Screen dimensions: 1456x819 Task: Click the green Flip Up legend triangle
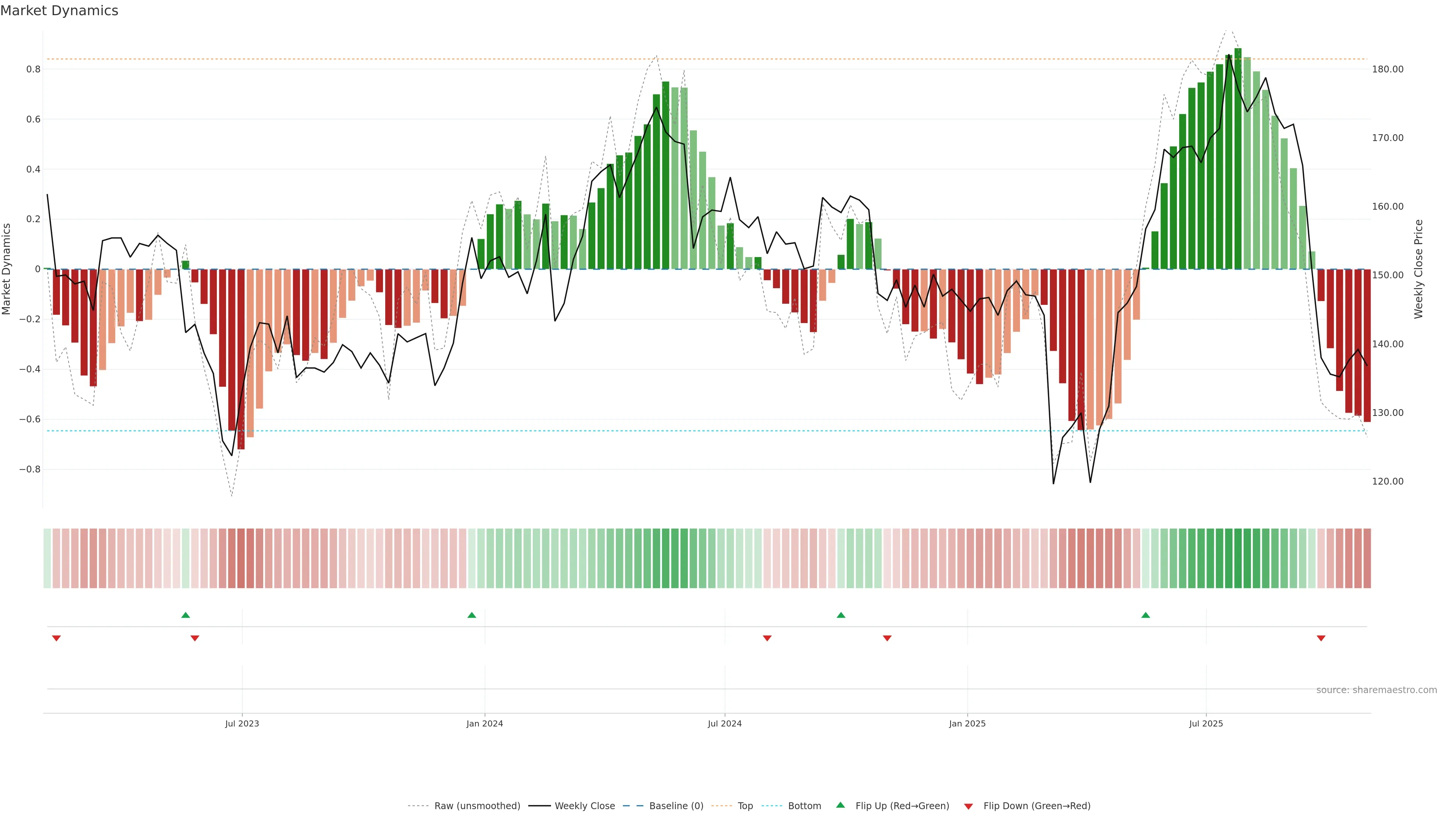coord(841,805)
